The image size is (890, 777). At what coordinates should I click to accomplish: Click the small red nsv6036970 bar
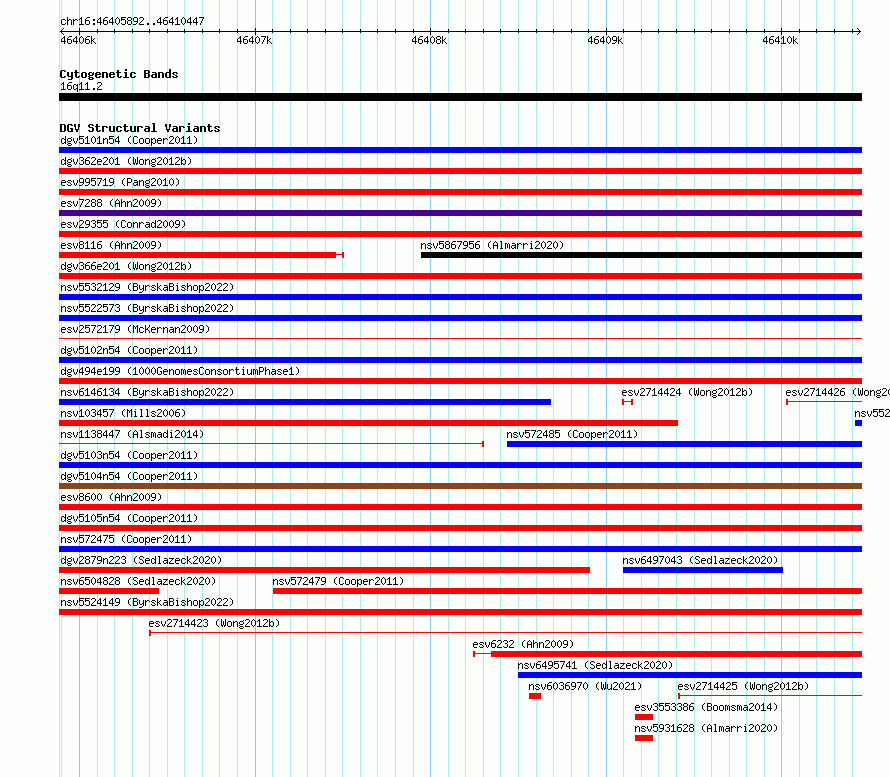[x=535, y=696]
